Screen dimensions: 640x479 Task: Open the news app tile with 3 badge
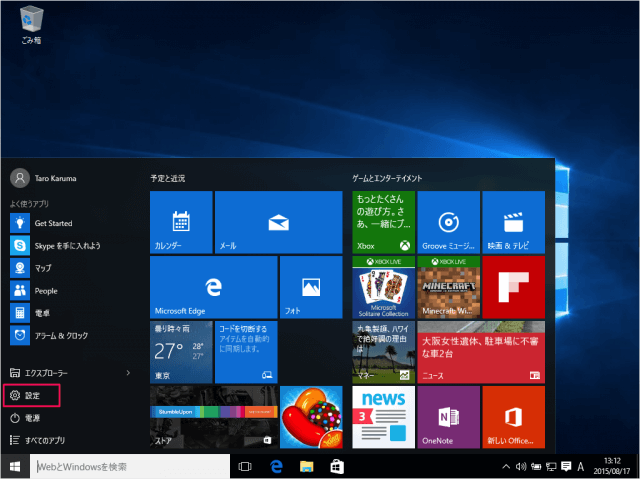[x=384, y=417]
